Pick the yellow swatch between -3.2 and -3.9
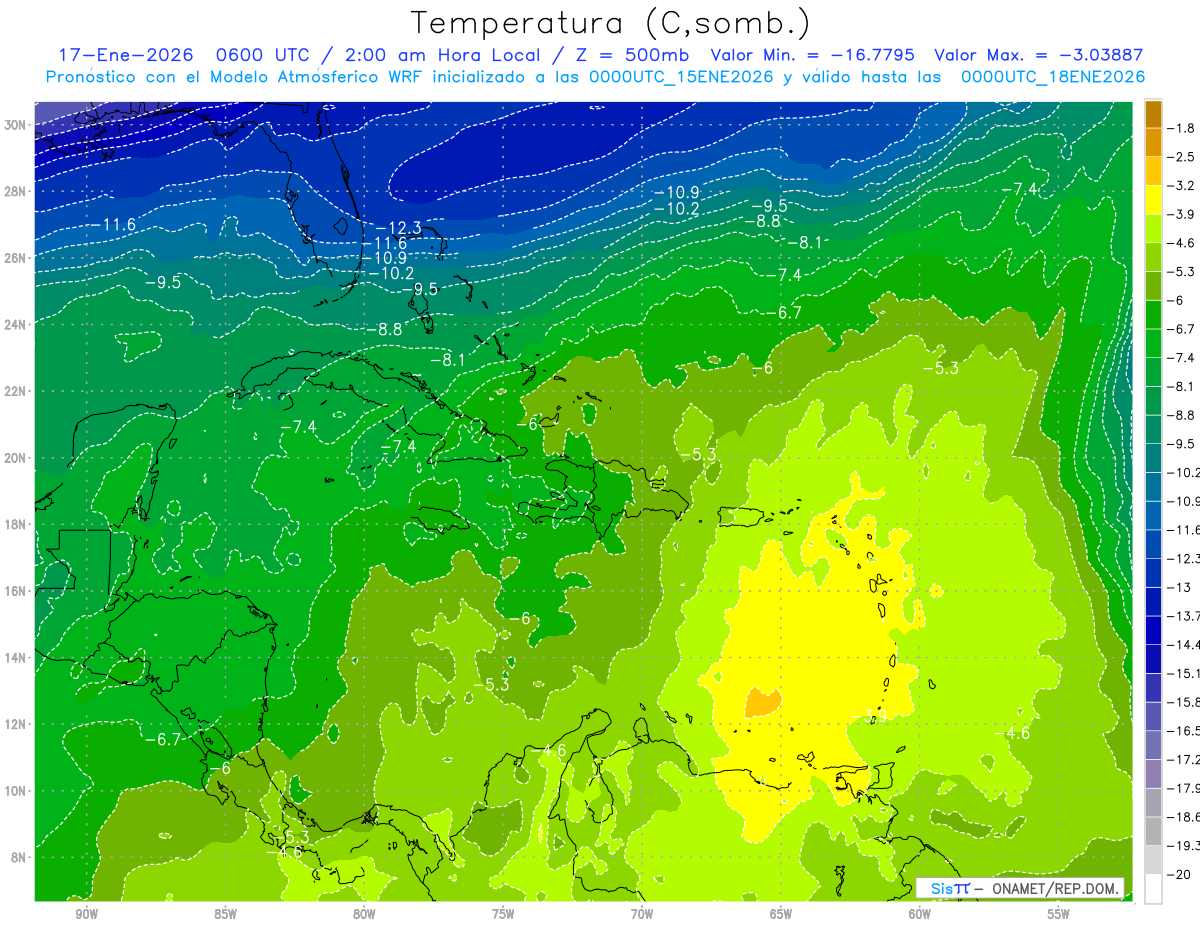1200x927 pixels. point(1153,199)
